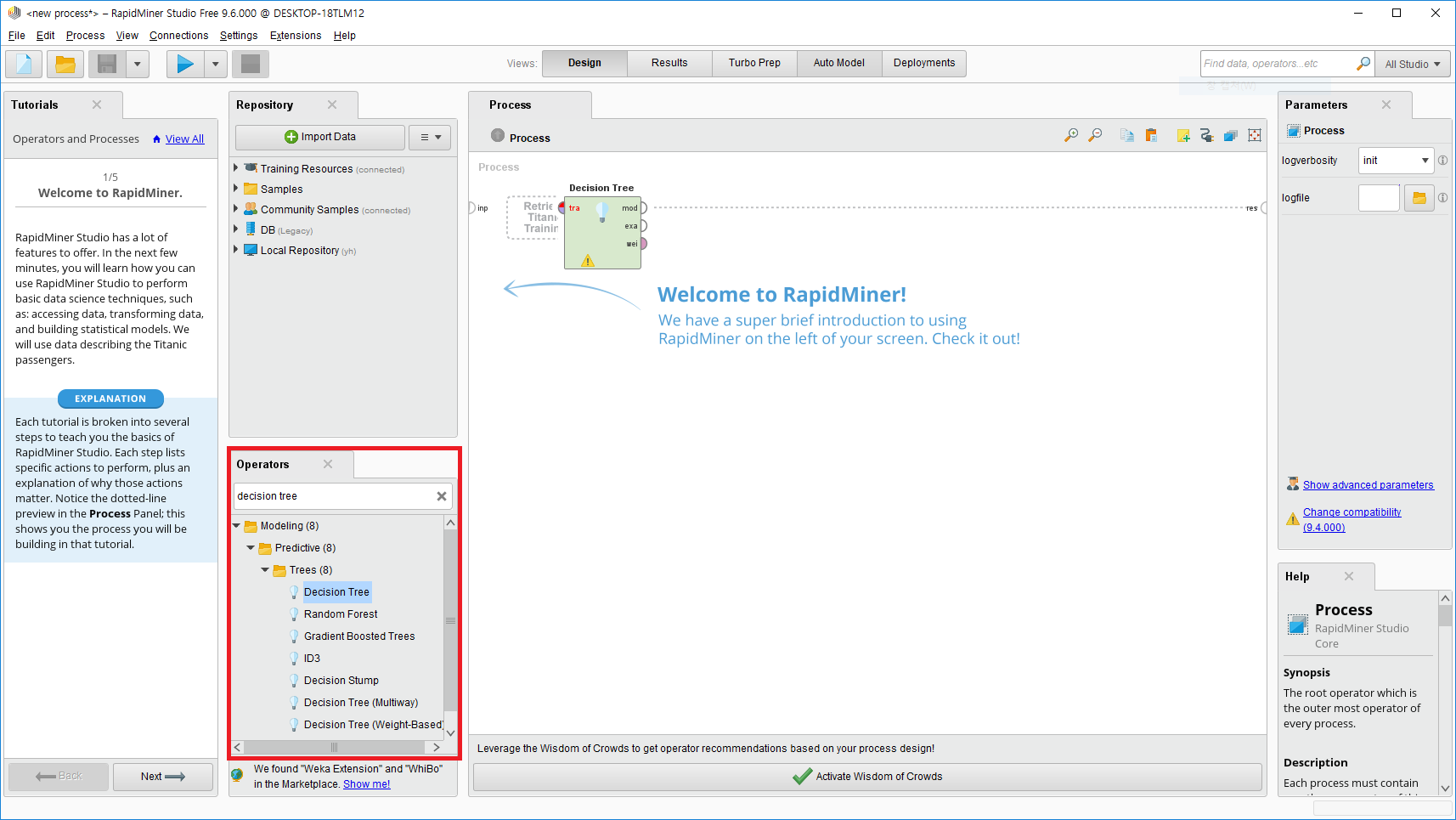Image resolution: width=1456 pixels, height=820 pixels.
Task: Collapse the Predictive (8) folder
Action: (x=251, y=548)
